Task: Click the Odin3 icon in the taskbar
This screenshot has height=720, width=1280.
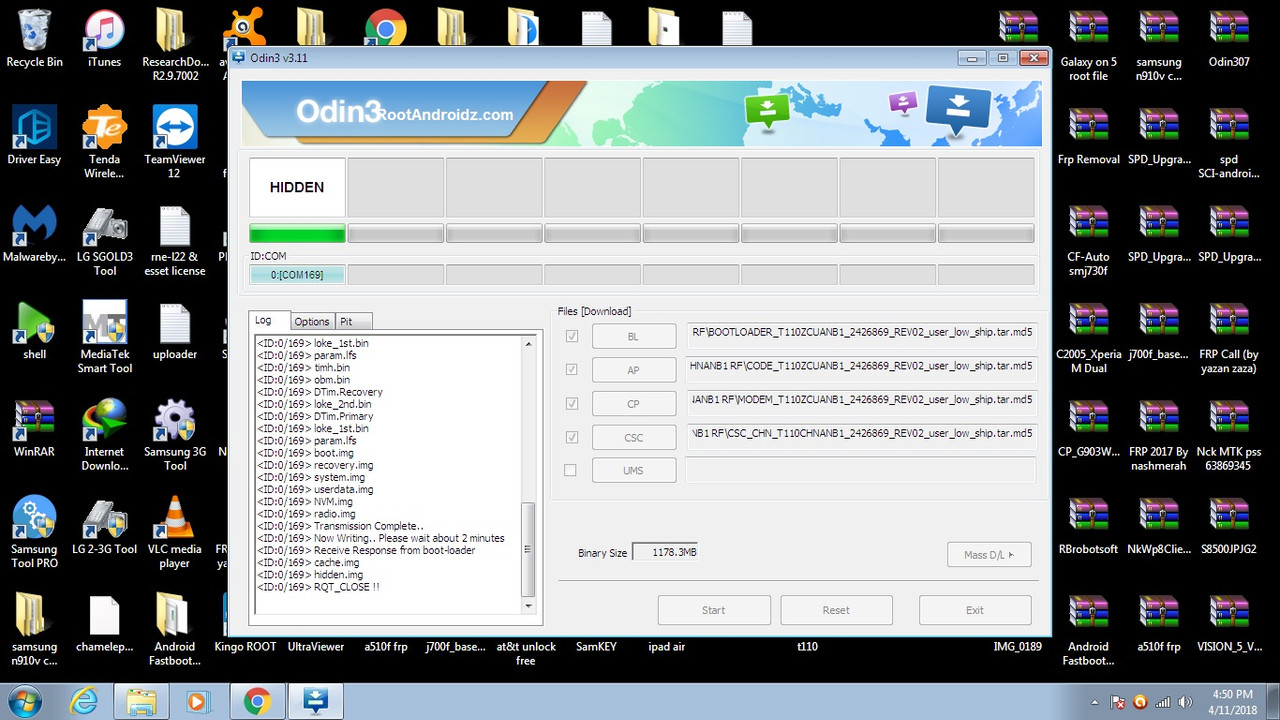Action: pyautogui.click(x=317, y=702)
